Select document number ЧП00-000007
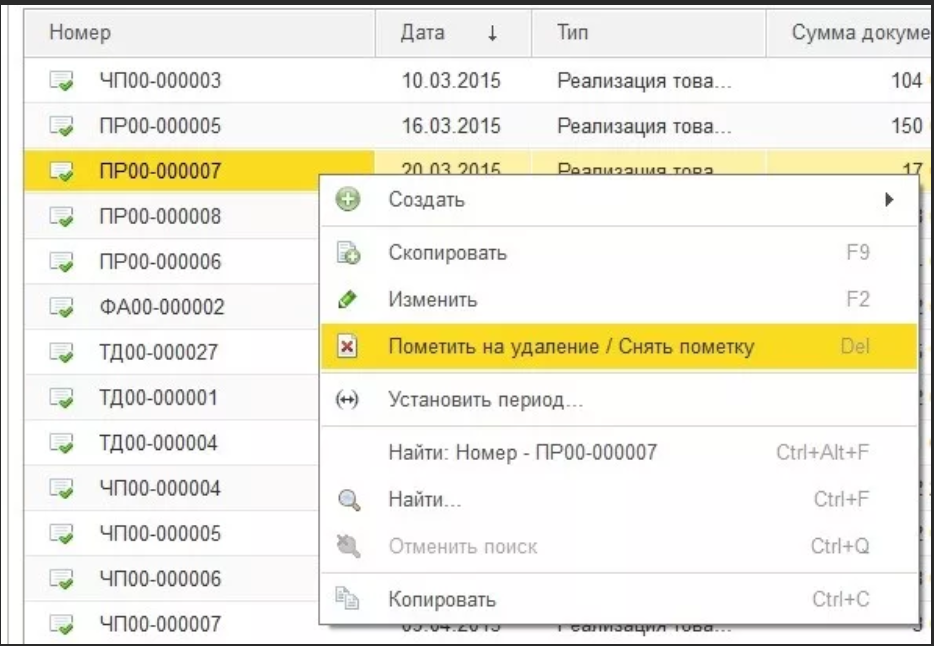 coord(160,623)
